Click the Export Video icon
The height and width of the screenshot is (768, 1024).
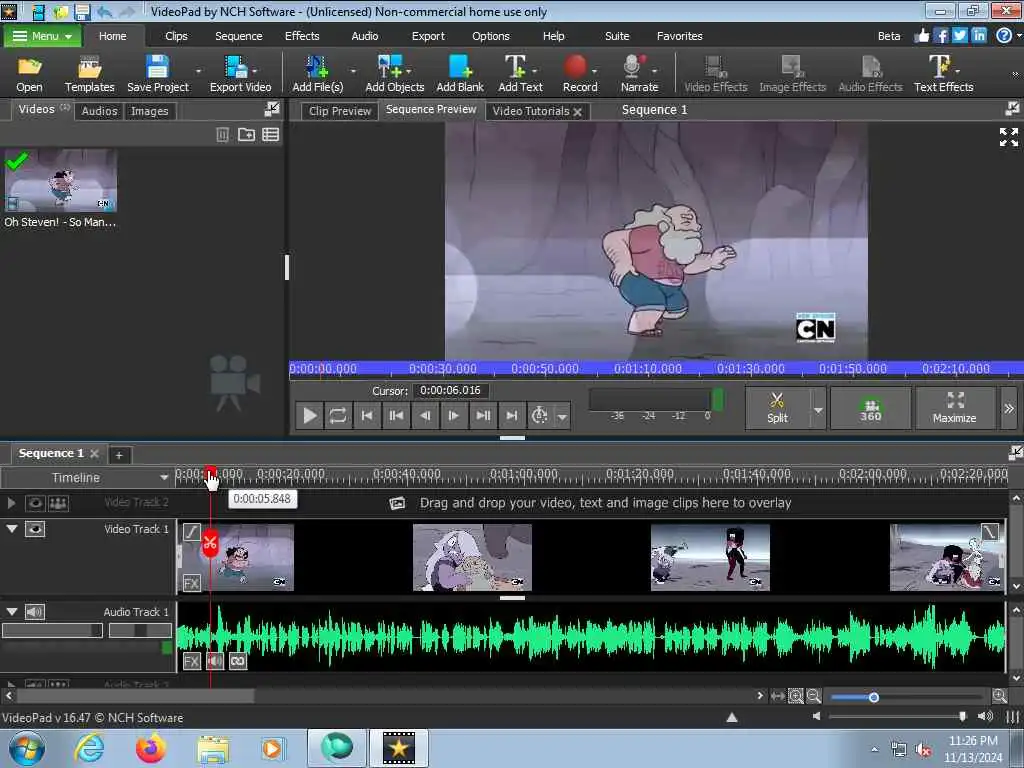coord(236,67)
